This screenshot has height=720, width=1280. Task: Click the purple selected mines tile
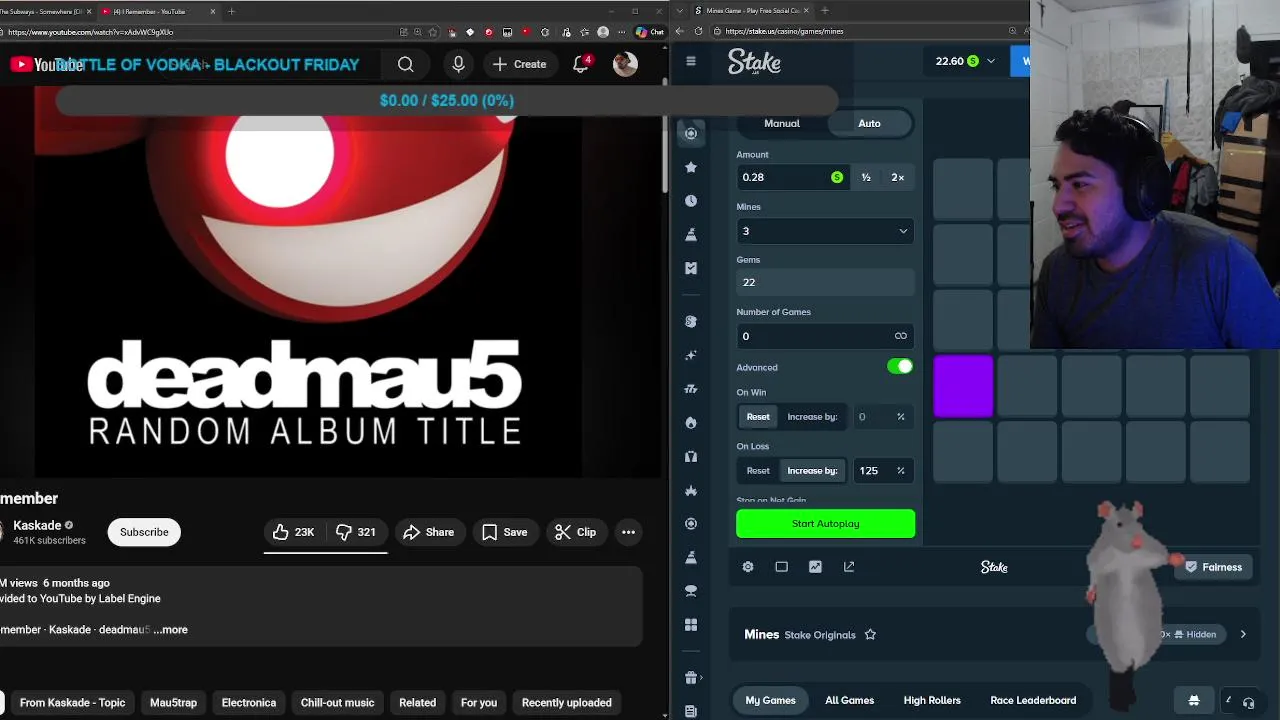(963, 386)
